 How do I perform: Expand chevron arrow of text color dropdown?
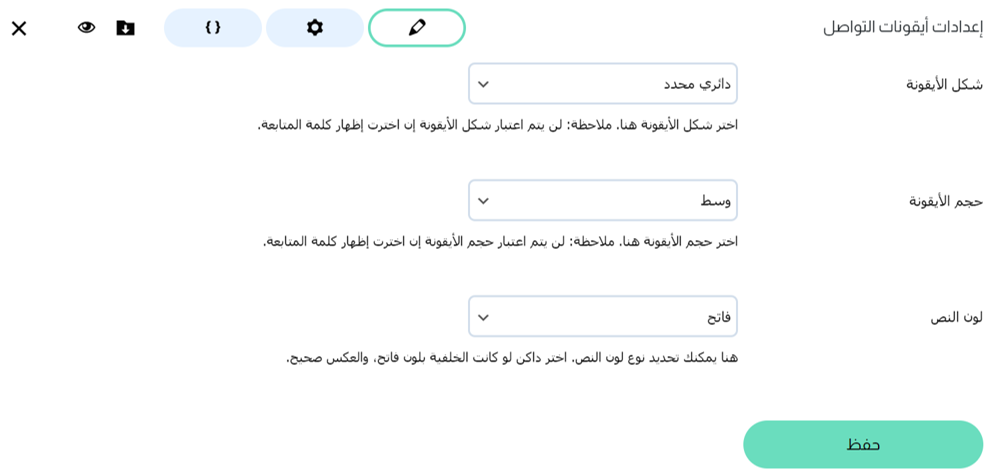[484, 317]
